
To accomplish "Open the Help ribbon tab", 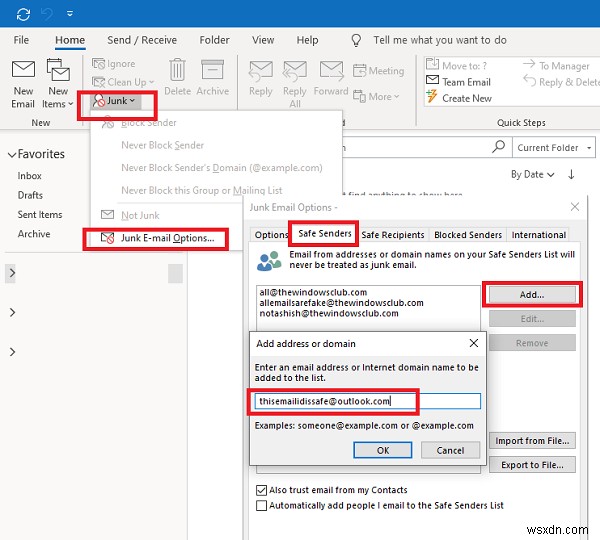I will point(307,40).
